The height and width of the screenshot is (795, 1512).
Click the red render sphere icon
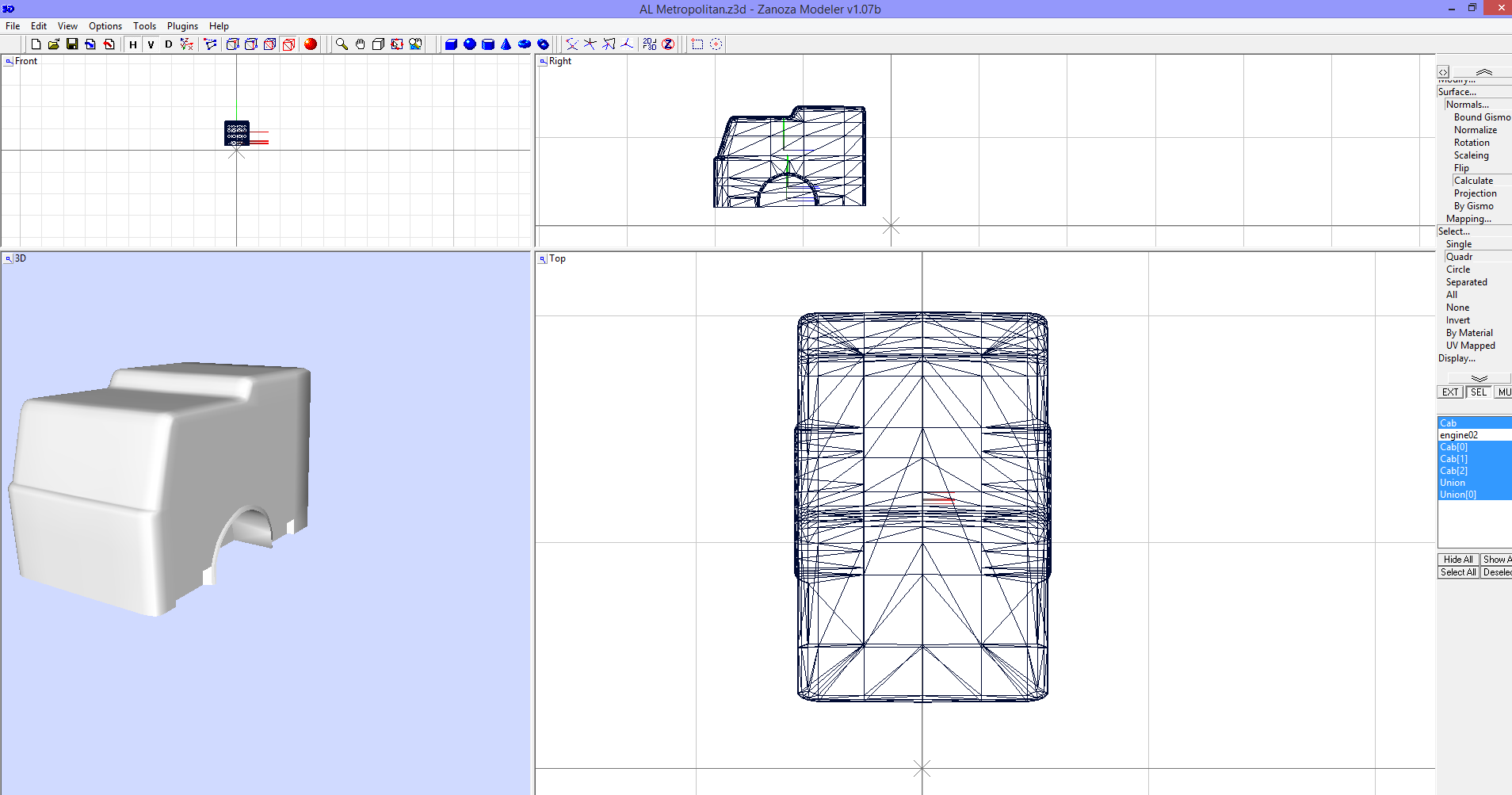(311, 44)
